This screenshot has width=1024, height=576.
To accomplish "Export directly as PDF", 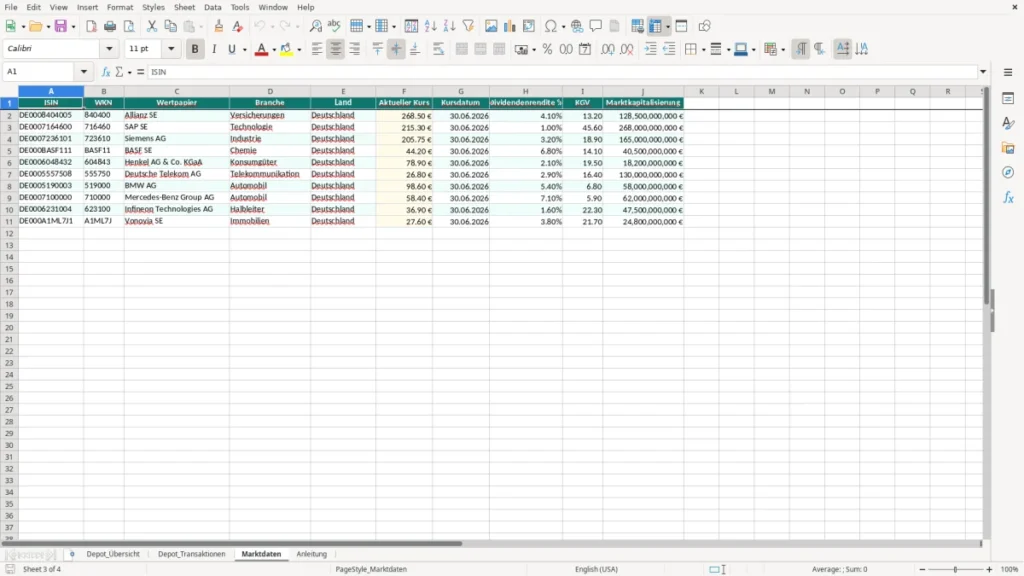I will (91, 26).
